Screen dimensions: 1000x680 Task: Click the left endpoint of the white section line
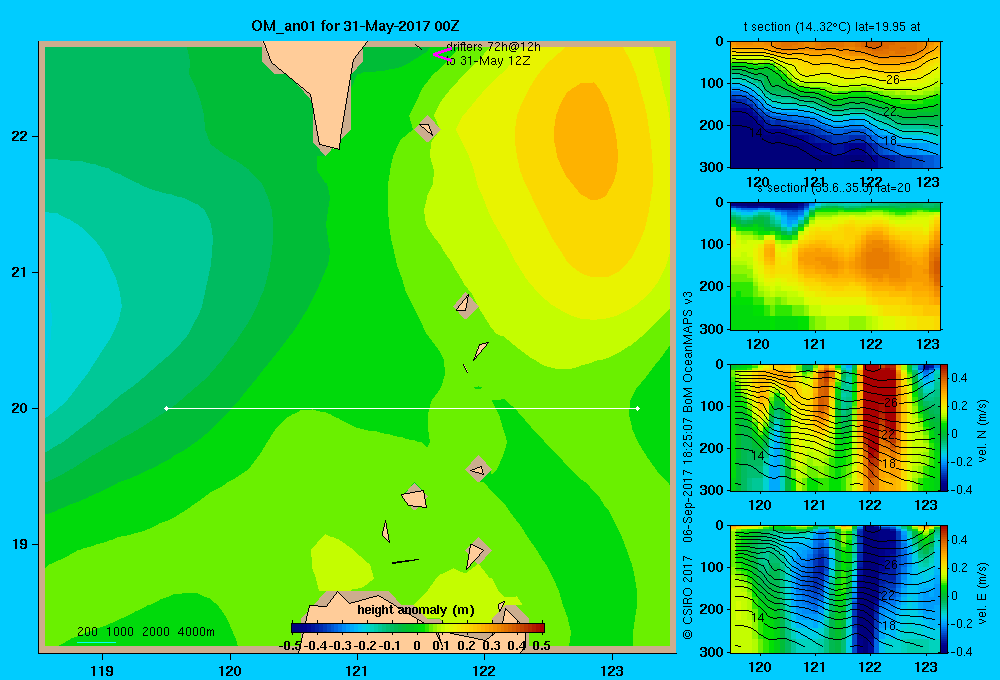(x=166, y=408)
